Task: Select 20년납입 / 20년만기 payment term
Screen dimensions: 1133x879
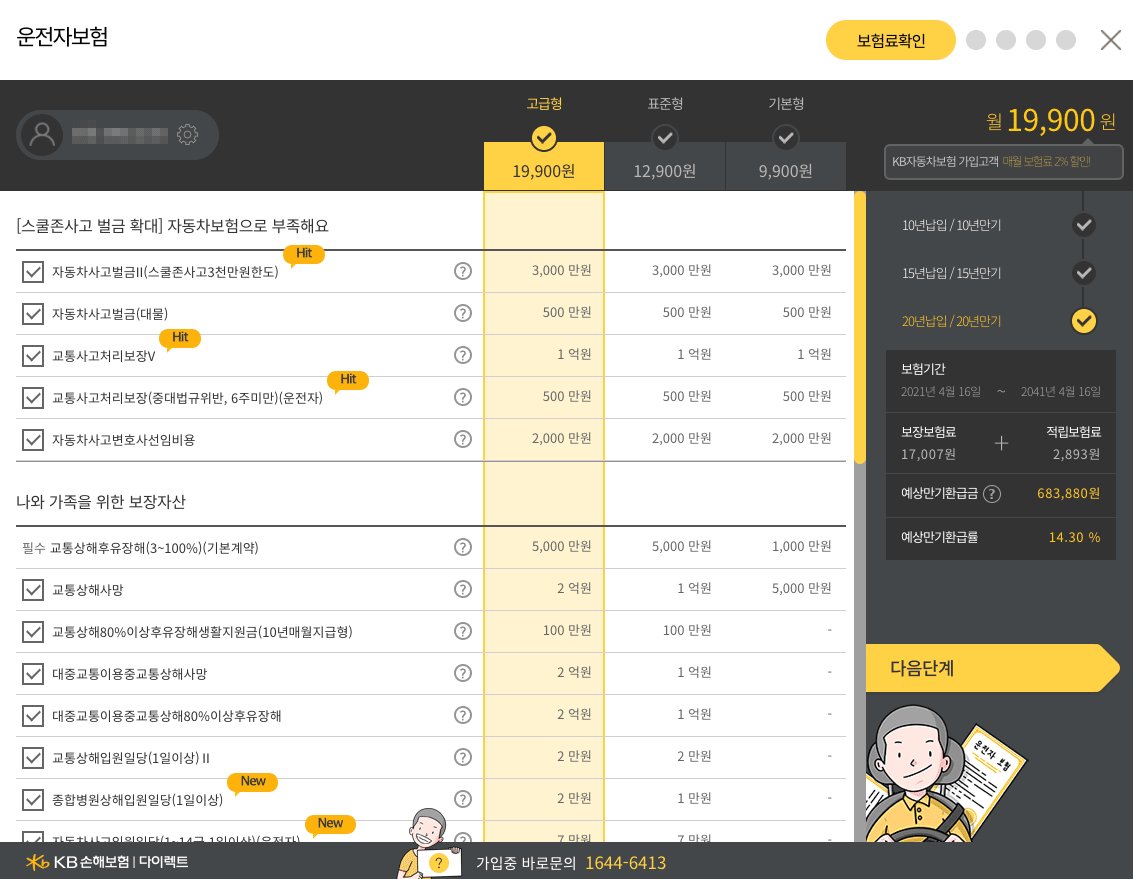Action: click(1083, 321)
